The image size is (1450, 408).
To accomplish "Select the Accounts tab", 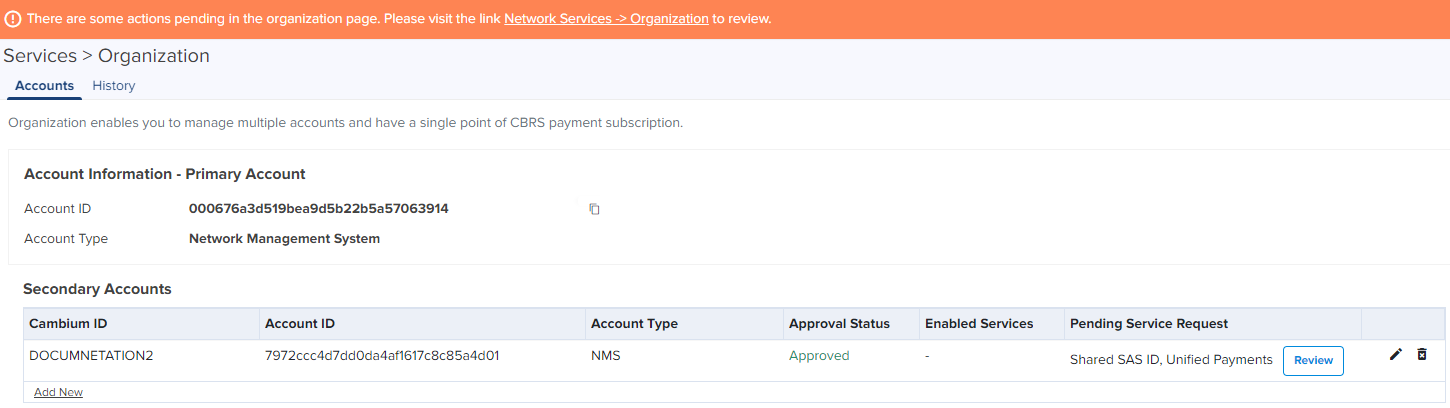I will pyautogui.click(x=44, y=86).
